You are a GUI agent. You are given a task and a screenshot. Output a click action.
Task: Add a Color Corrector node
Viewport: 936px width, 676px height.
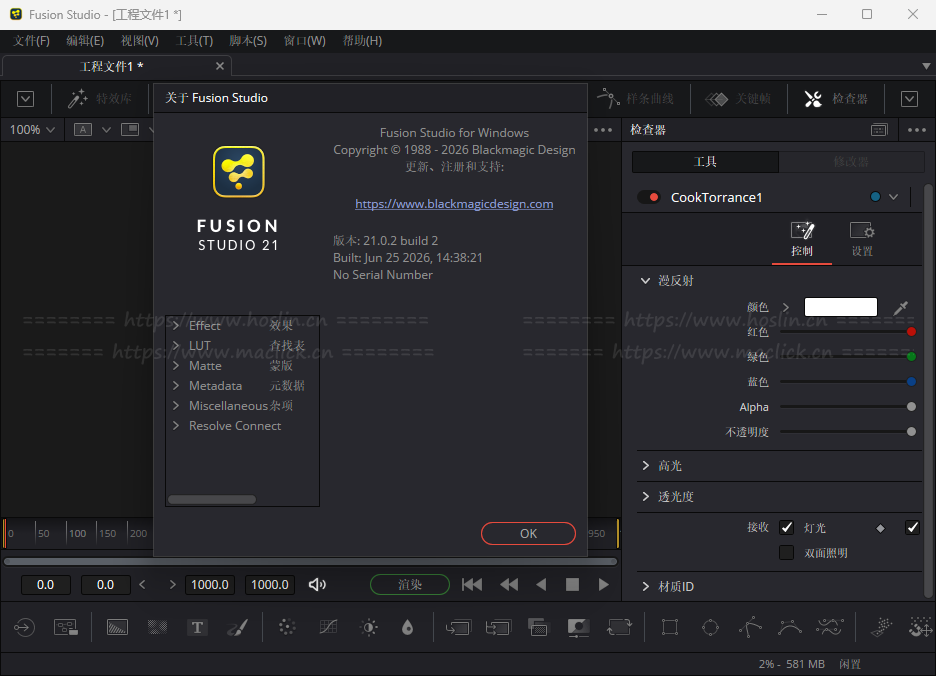[287, 627]
